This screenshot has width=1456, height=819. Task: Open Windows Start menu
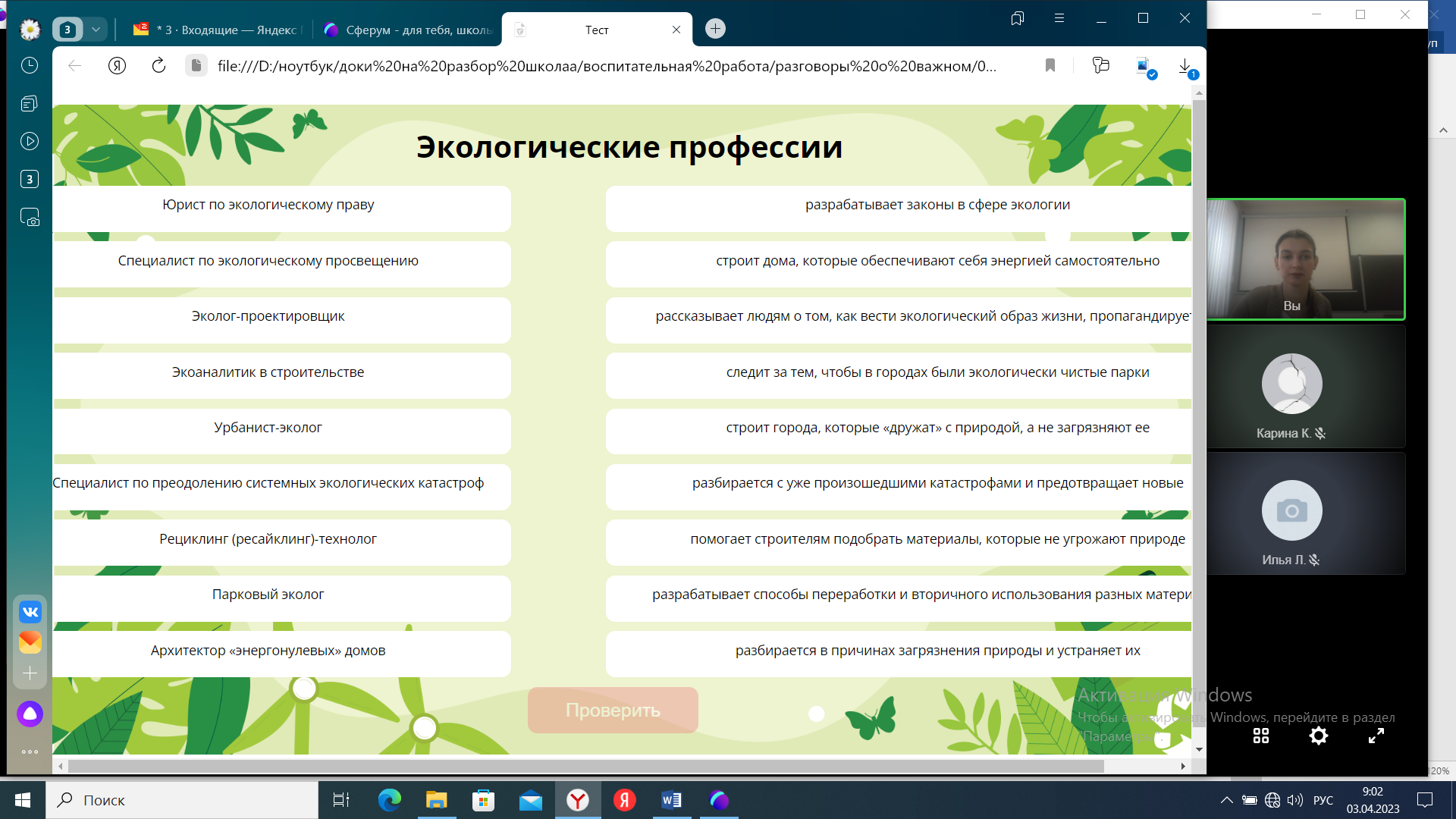click(23, 800)
